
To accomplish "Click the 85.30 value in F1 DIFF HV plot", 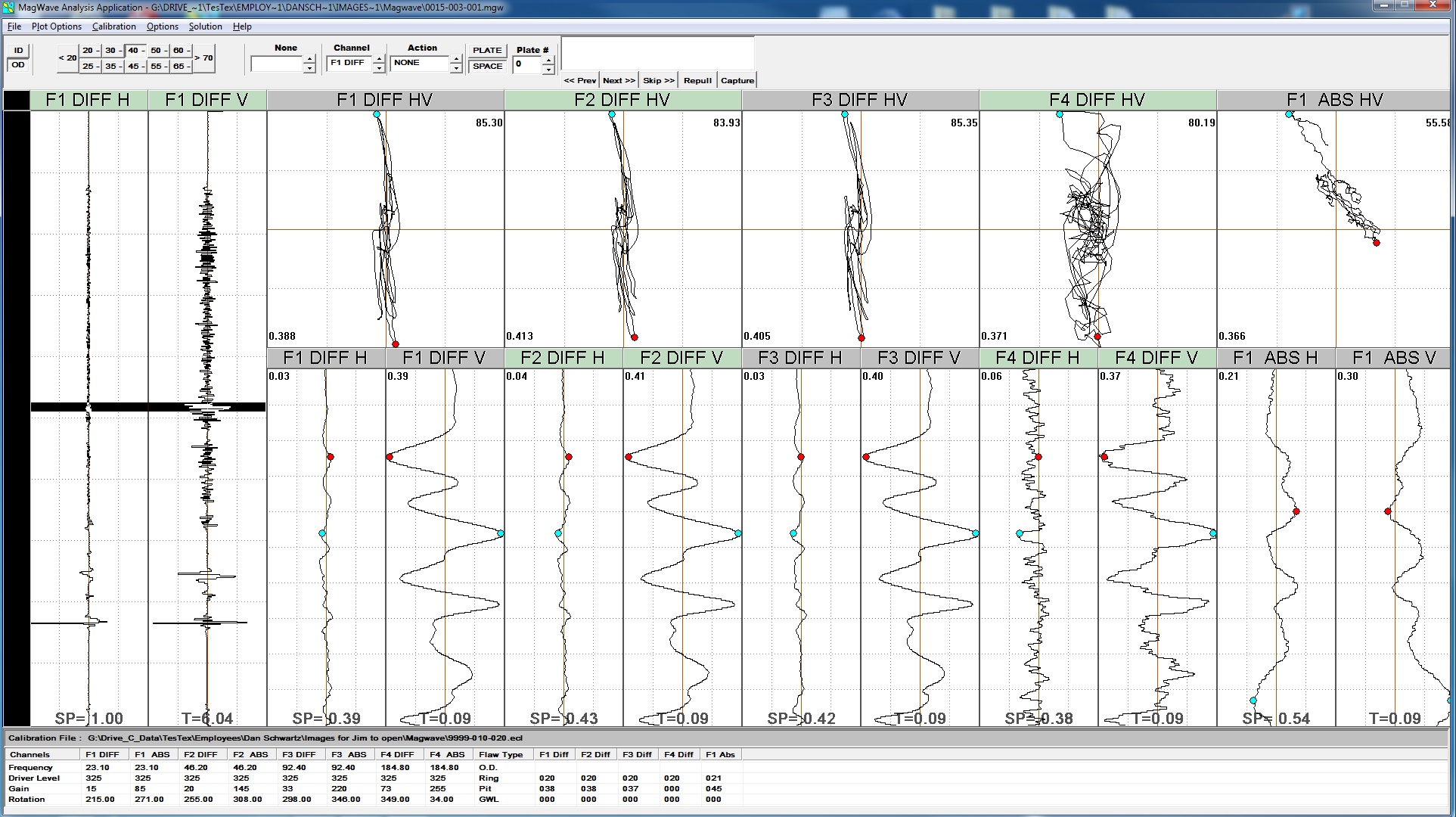I will point(489,123).
